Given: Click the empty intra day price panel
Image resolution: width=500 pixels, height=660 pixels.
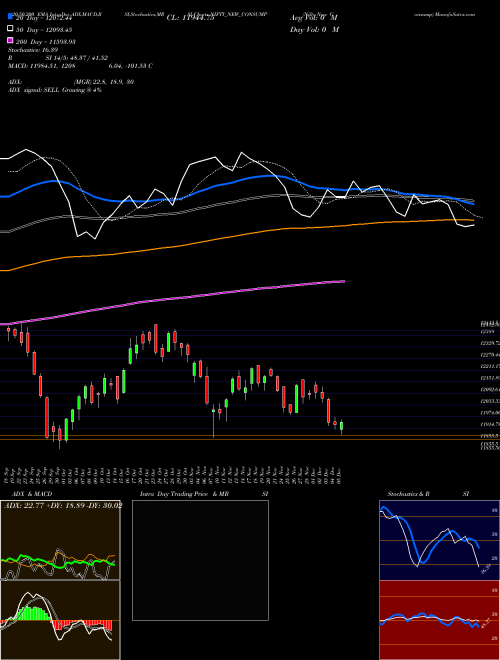Looking at the screenshot, I should click(x=200, y=560).
